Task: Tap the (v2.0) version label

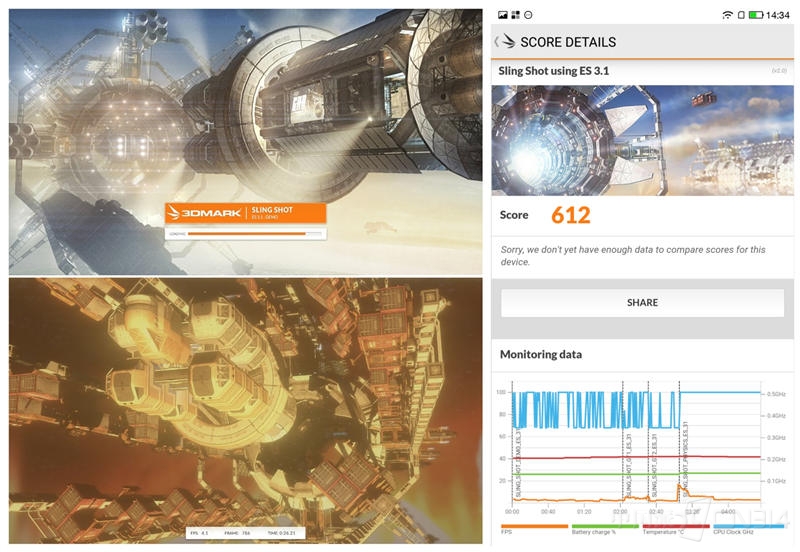Action: click(779, 70)
